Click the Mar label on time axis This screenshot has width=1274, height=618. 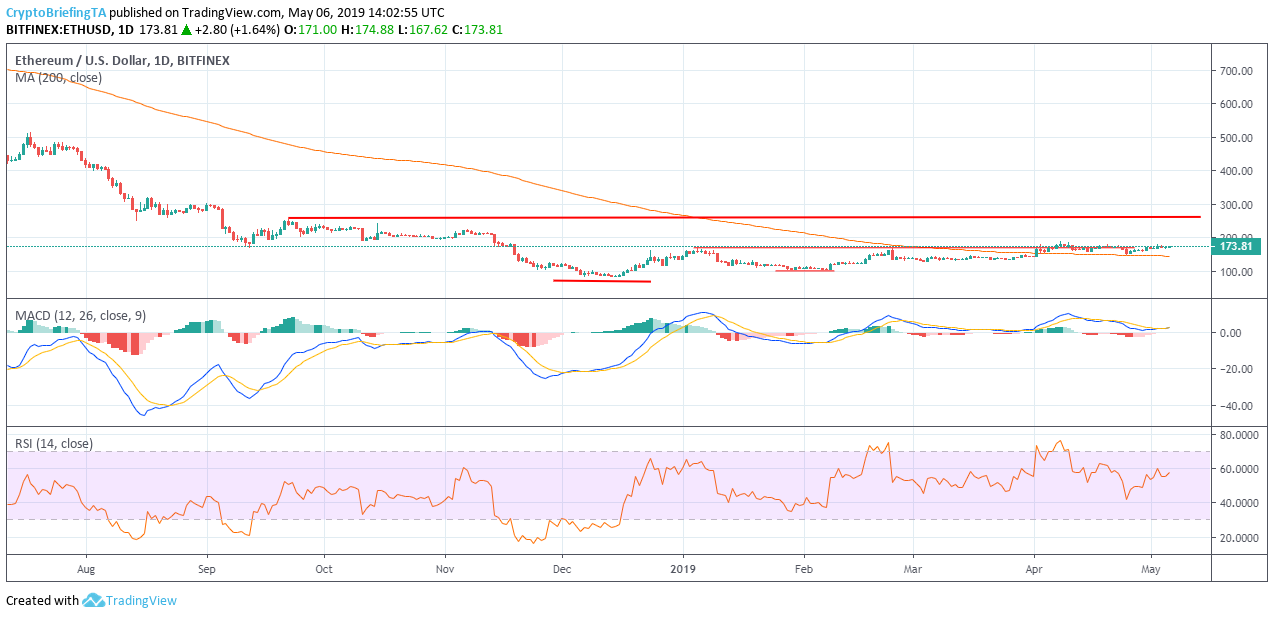click(912, 569)
